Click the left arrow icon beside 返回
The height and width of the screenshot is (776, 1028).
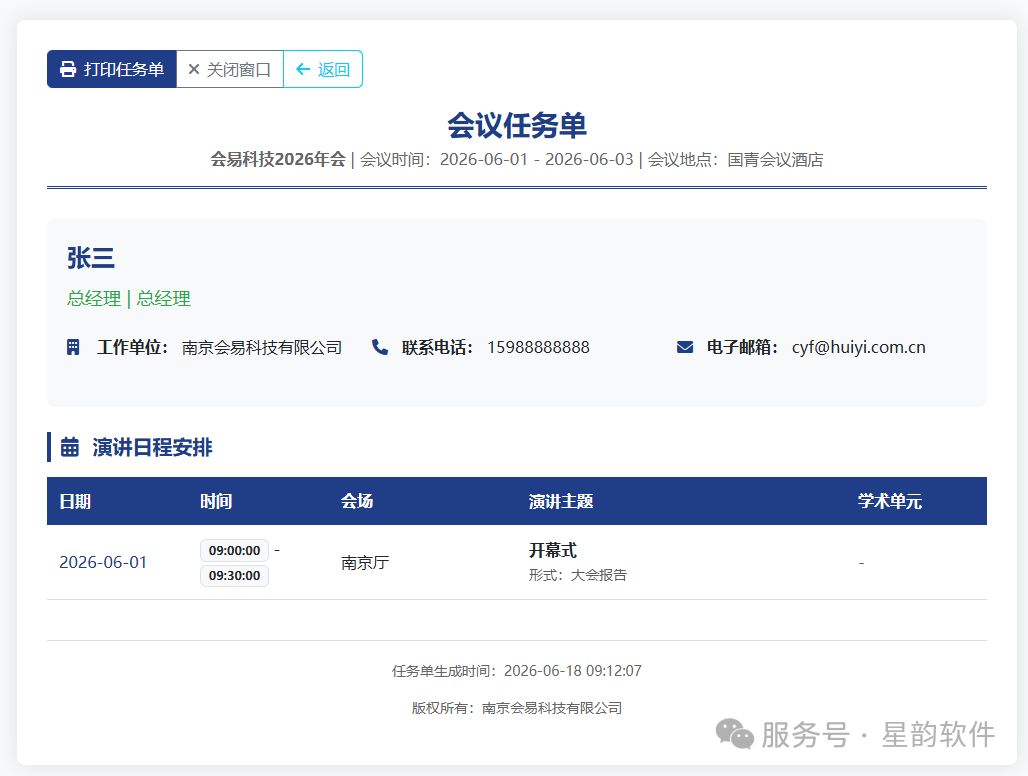pyautogui.click(x=303, y=69)
